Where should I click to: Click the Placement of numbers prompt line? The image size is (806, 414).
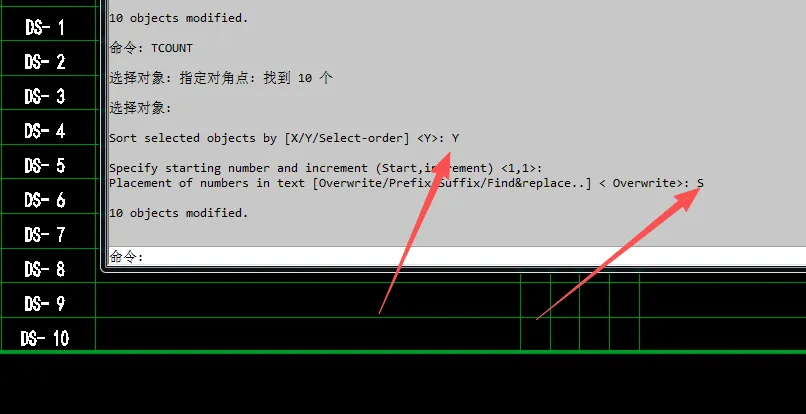(x=407, y=183)
